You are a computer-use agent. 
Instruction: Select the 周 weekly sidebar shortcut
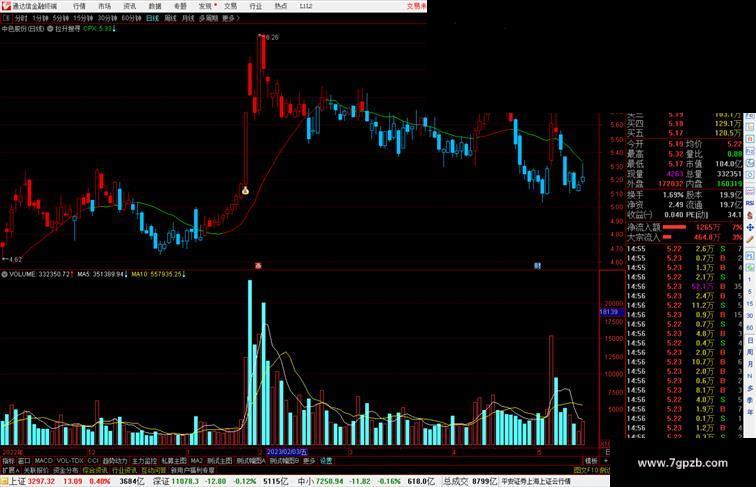(750, 352)
